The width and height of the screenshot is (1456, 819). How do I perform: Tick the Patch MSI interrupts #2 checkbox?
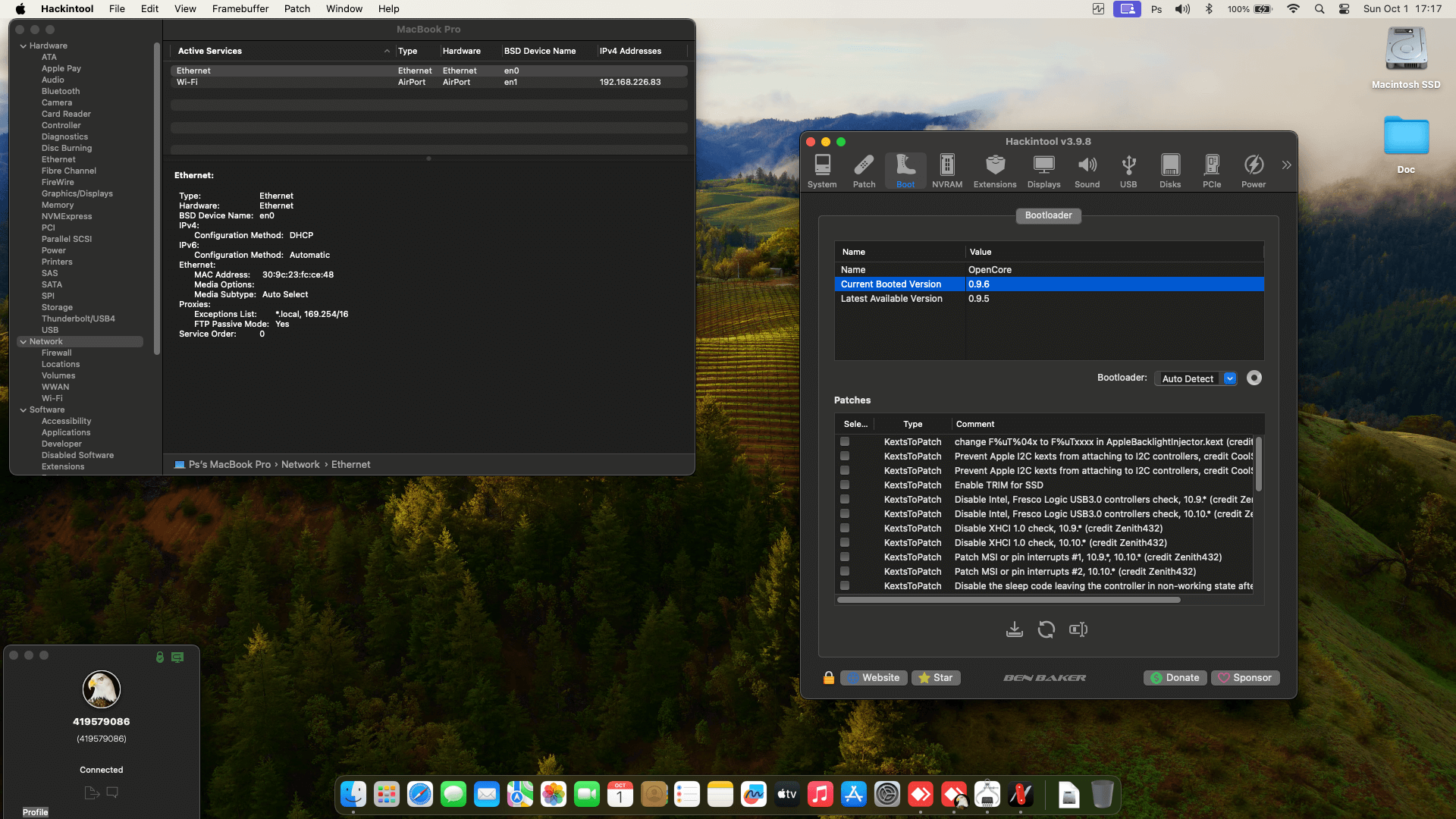[845, 571]
